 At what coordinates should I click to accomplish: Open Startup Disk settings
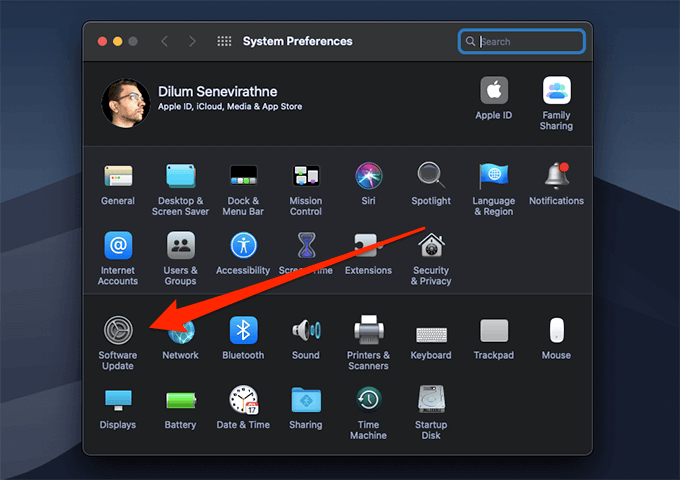tap(431, 400)
